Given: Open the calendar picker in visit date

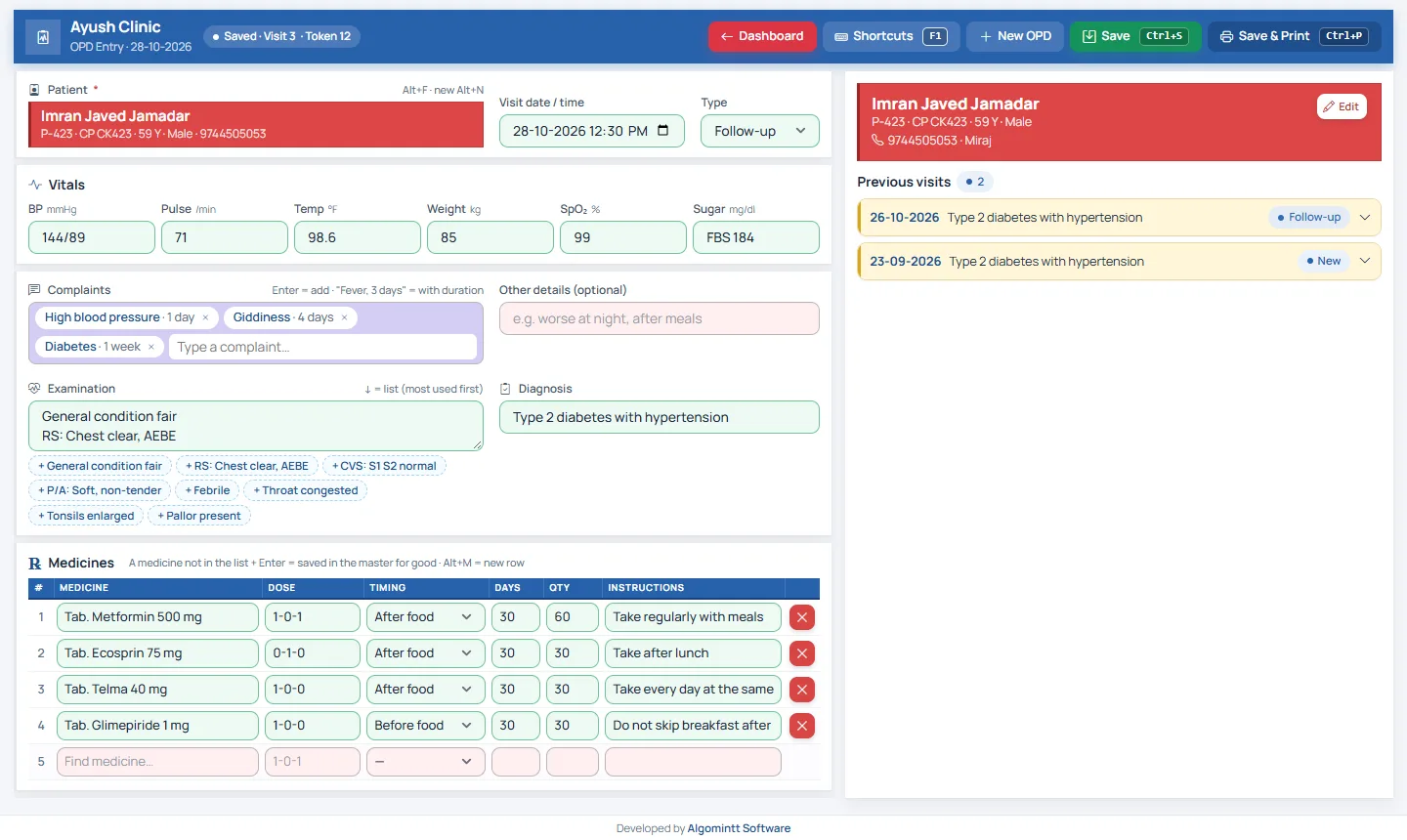Looking at the screenshot, I should (x=663, y=131).
